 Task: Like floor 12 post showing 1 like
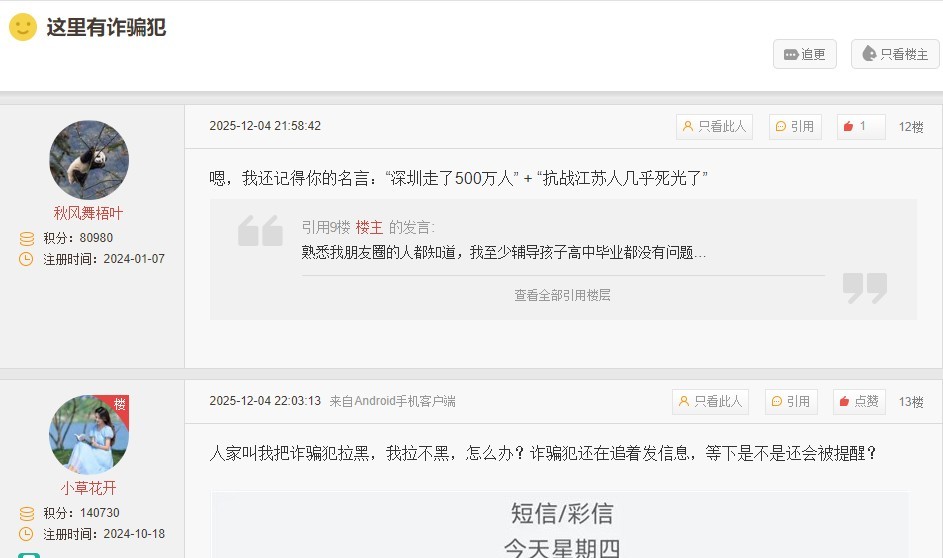point(860,126)
